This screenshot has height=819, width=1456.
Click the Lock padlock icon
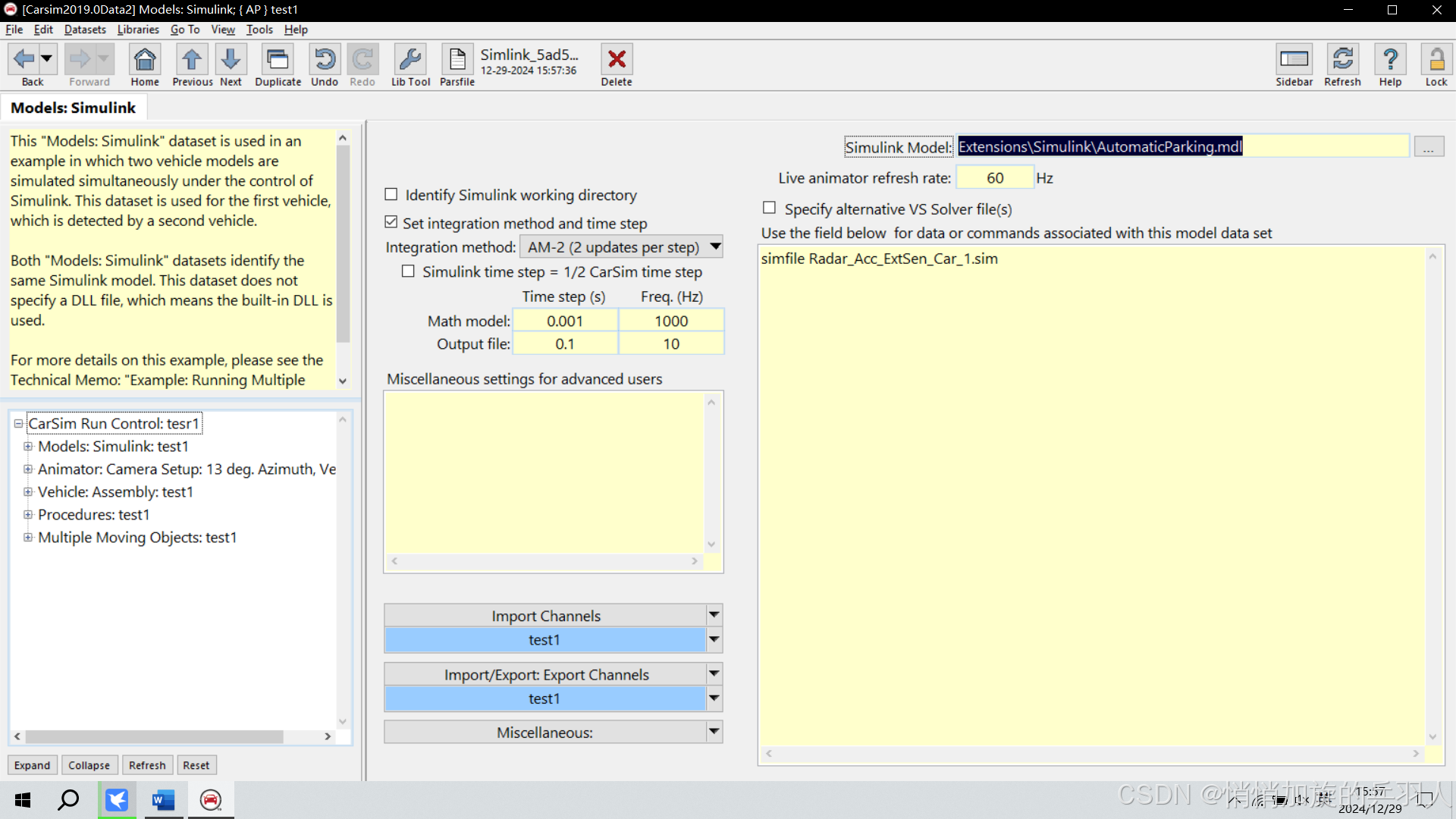[x=1436, y=60]
